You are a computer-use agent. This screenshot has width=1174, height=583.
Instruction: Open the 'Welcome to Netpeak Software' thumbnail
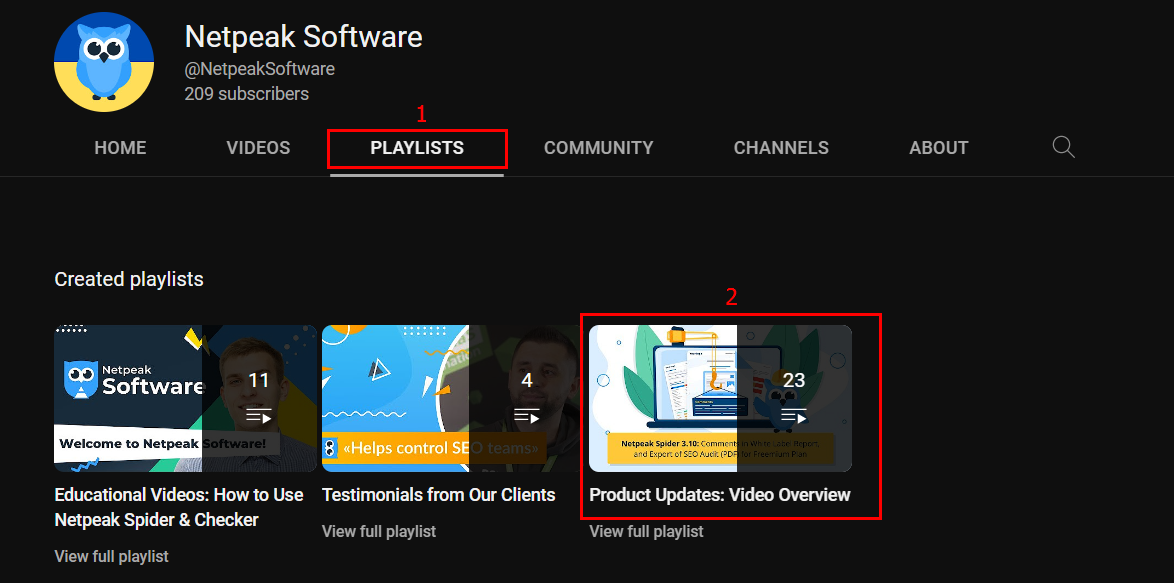pyautogui.click(x=130, y=398)
